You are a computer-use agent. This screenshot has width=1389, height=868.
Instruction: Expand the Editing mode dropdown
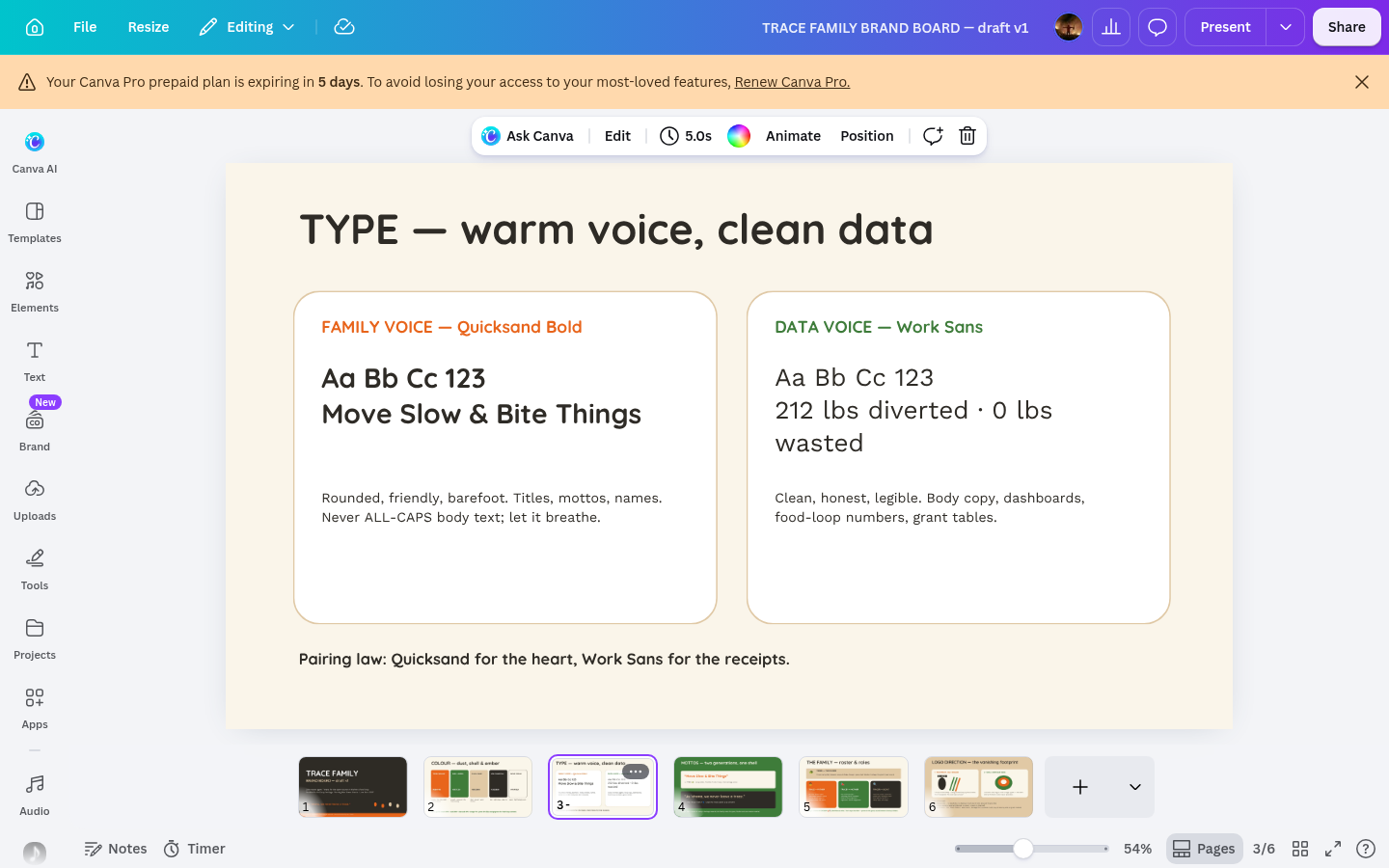click(x=247, y=27)
